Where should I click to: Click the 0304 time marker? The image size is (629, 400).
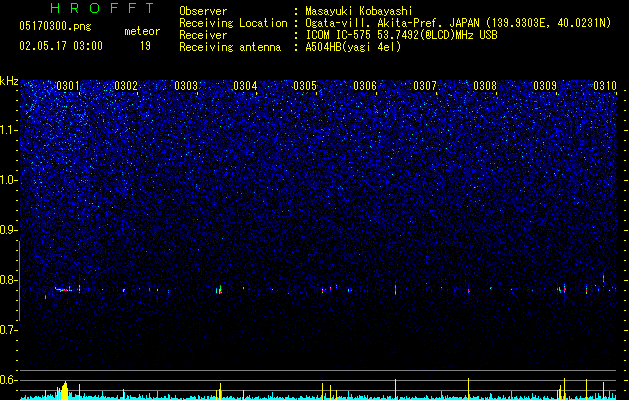[x=245, y=86]
